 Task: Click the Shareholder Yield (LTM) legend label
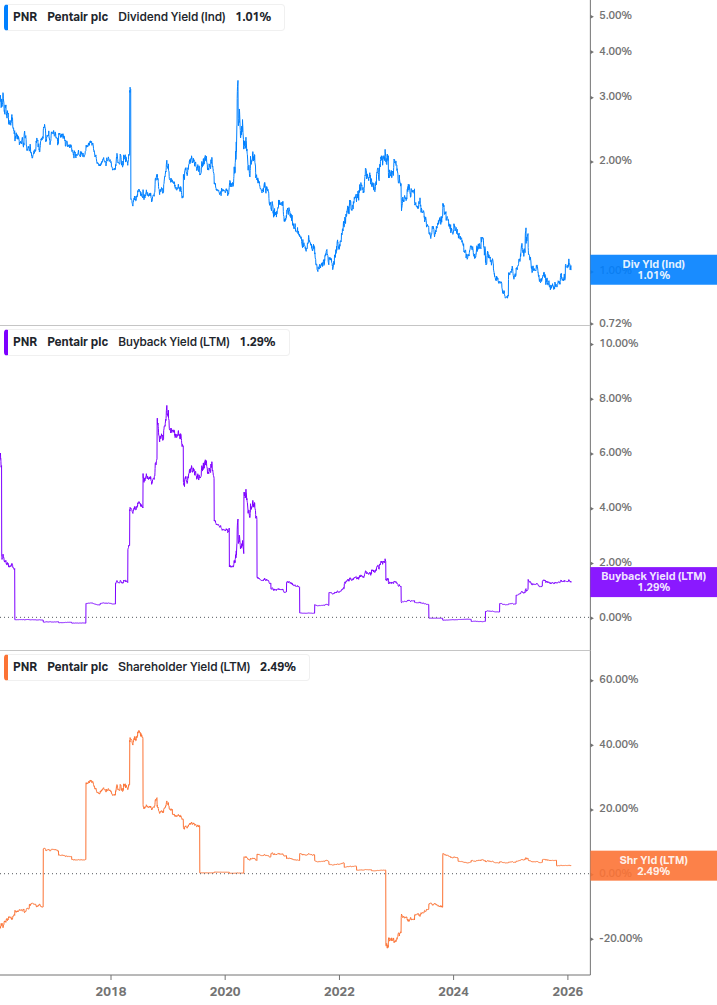click(184, 667)
